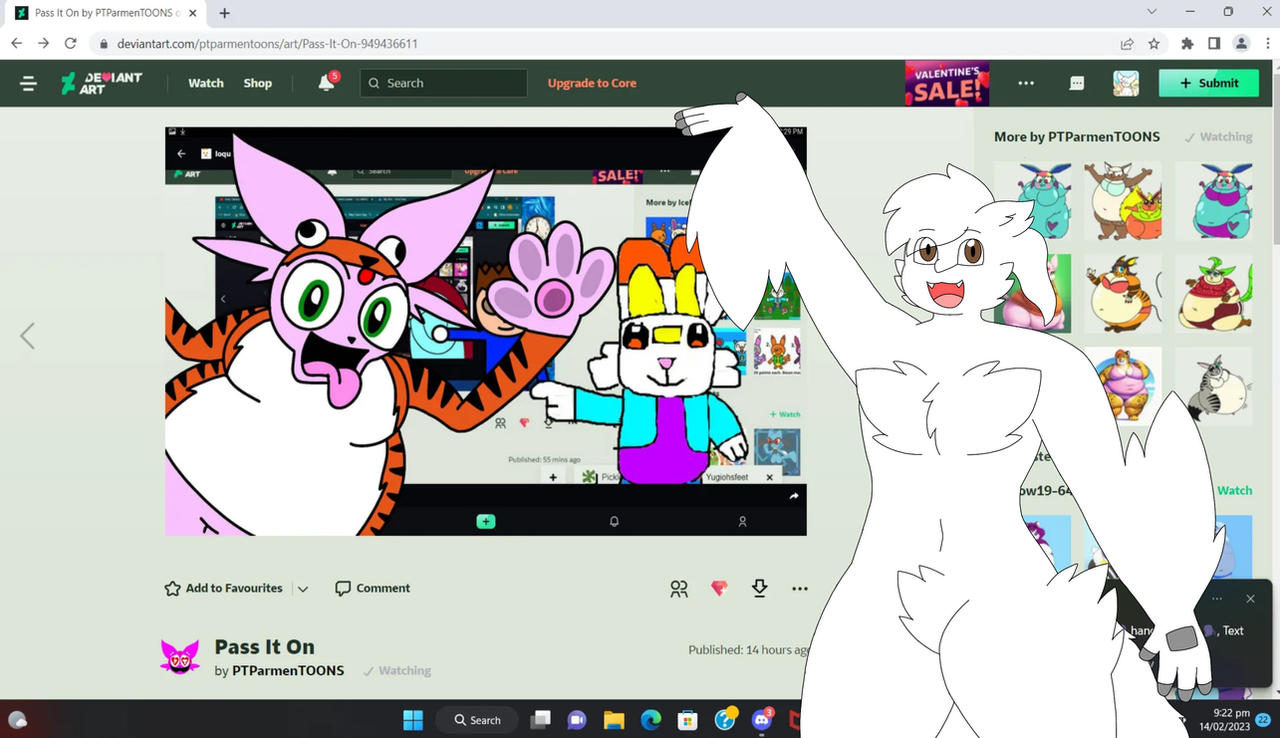Open the PTParmenTOONS author link

[x=288, y=671]
